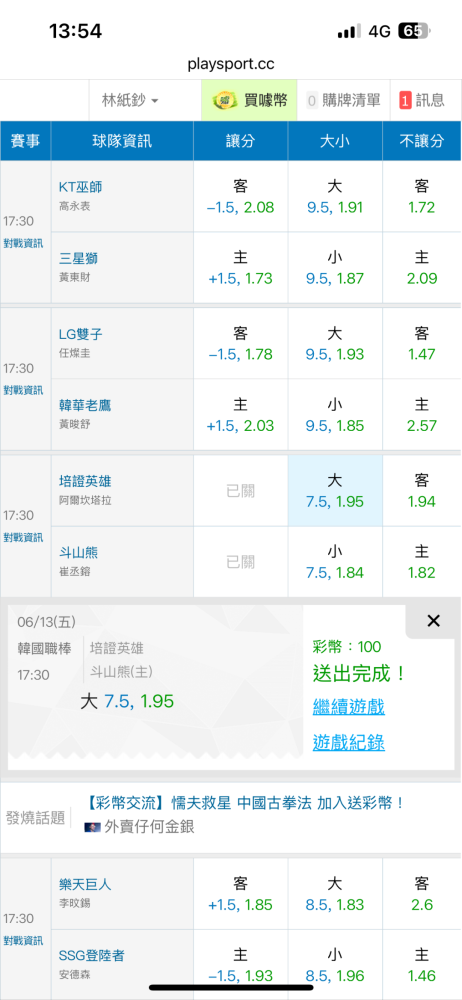Tap the playsport.cc address bar

pyautogui.click(x=231, y=64)
